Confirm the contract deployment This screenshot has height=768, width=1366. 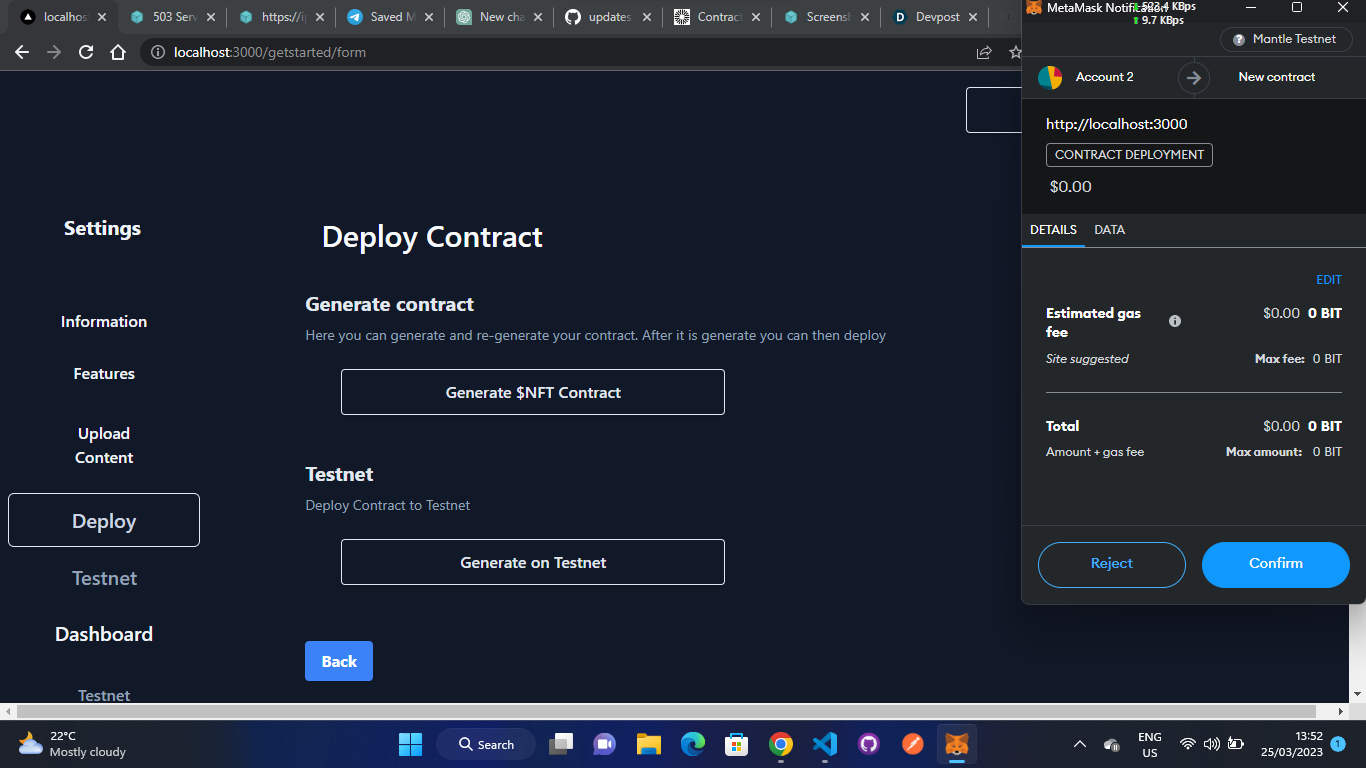[1275, 564]
